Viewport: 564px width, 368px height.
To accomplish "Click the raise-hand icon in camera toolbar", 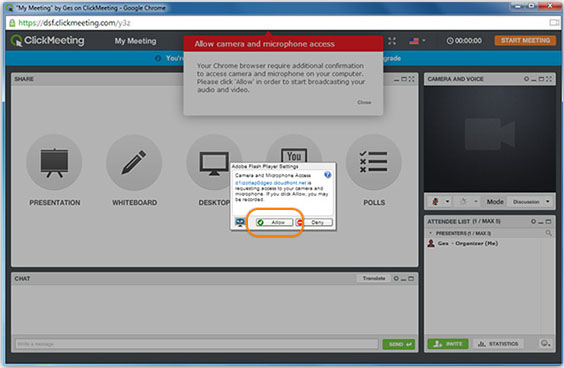I will pyautogui.click(x=463, y=201).
